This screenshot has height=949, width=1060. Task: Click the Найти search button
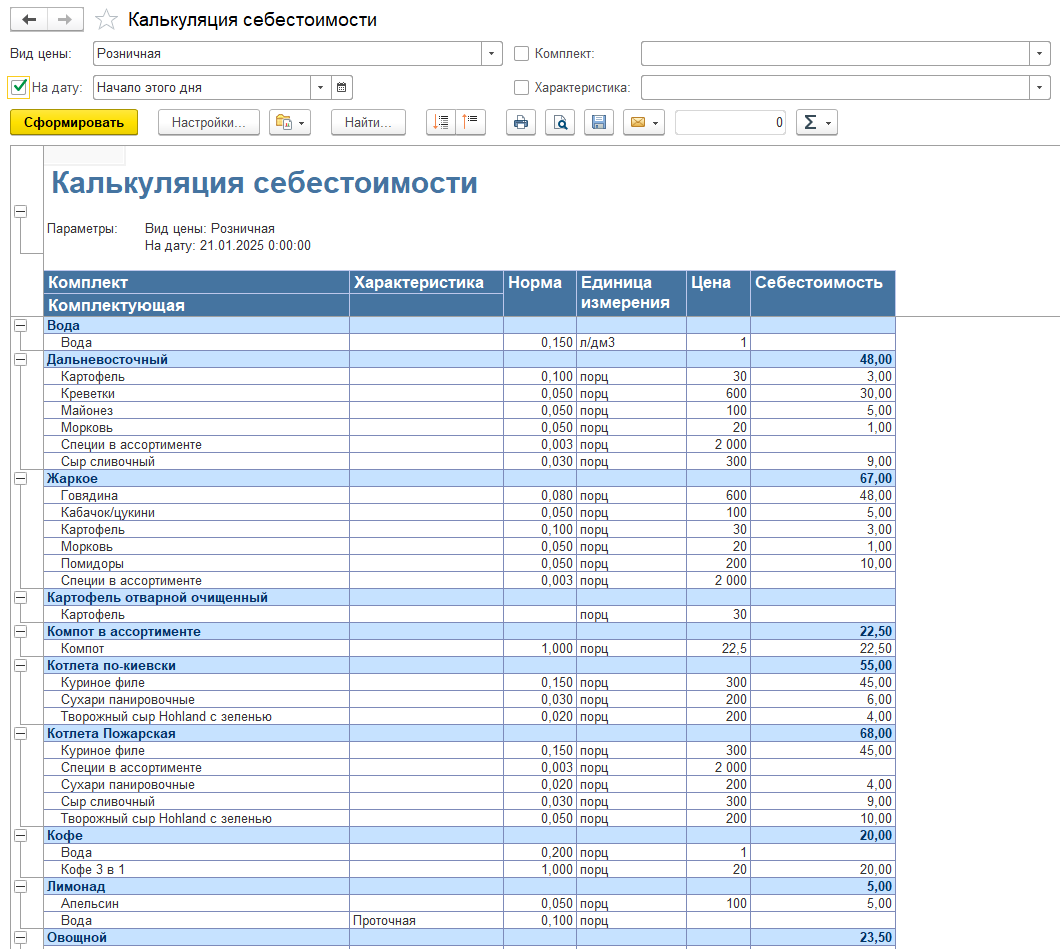(x=366, y=122)
